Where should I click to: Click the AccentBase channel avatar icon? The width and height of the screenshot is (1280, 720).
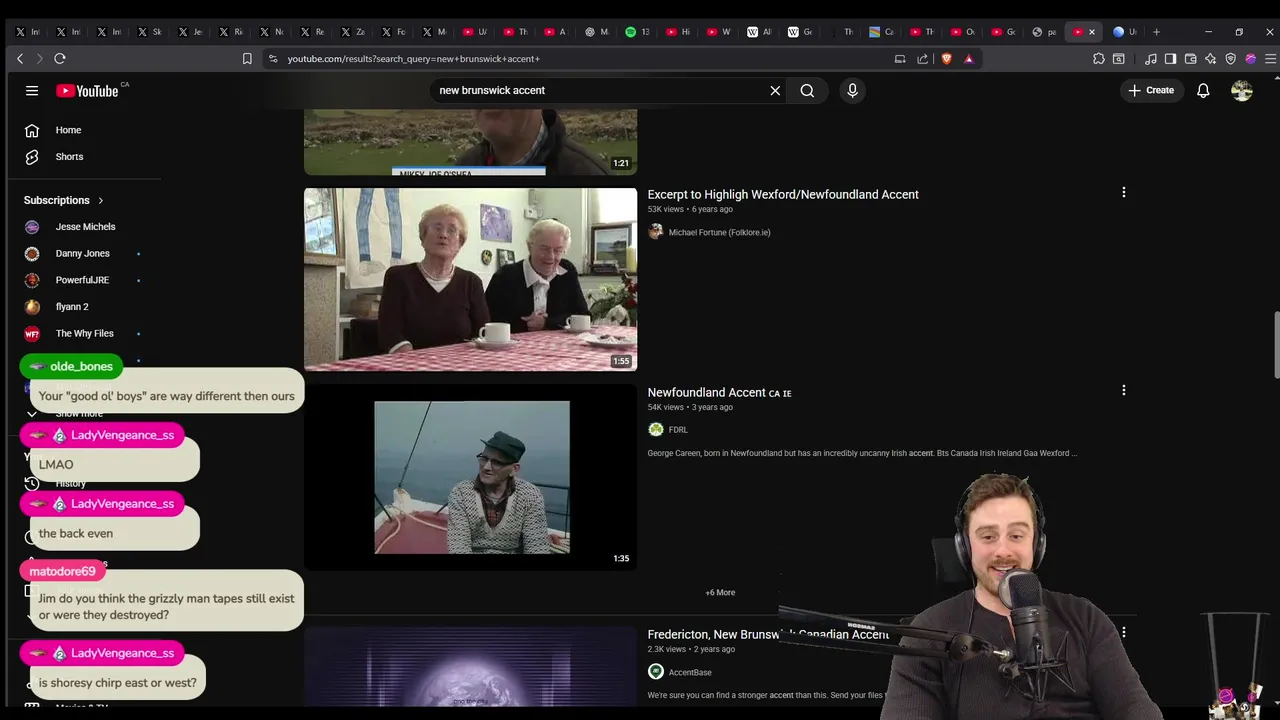[x=656, y=671]
